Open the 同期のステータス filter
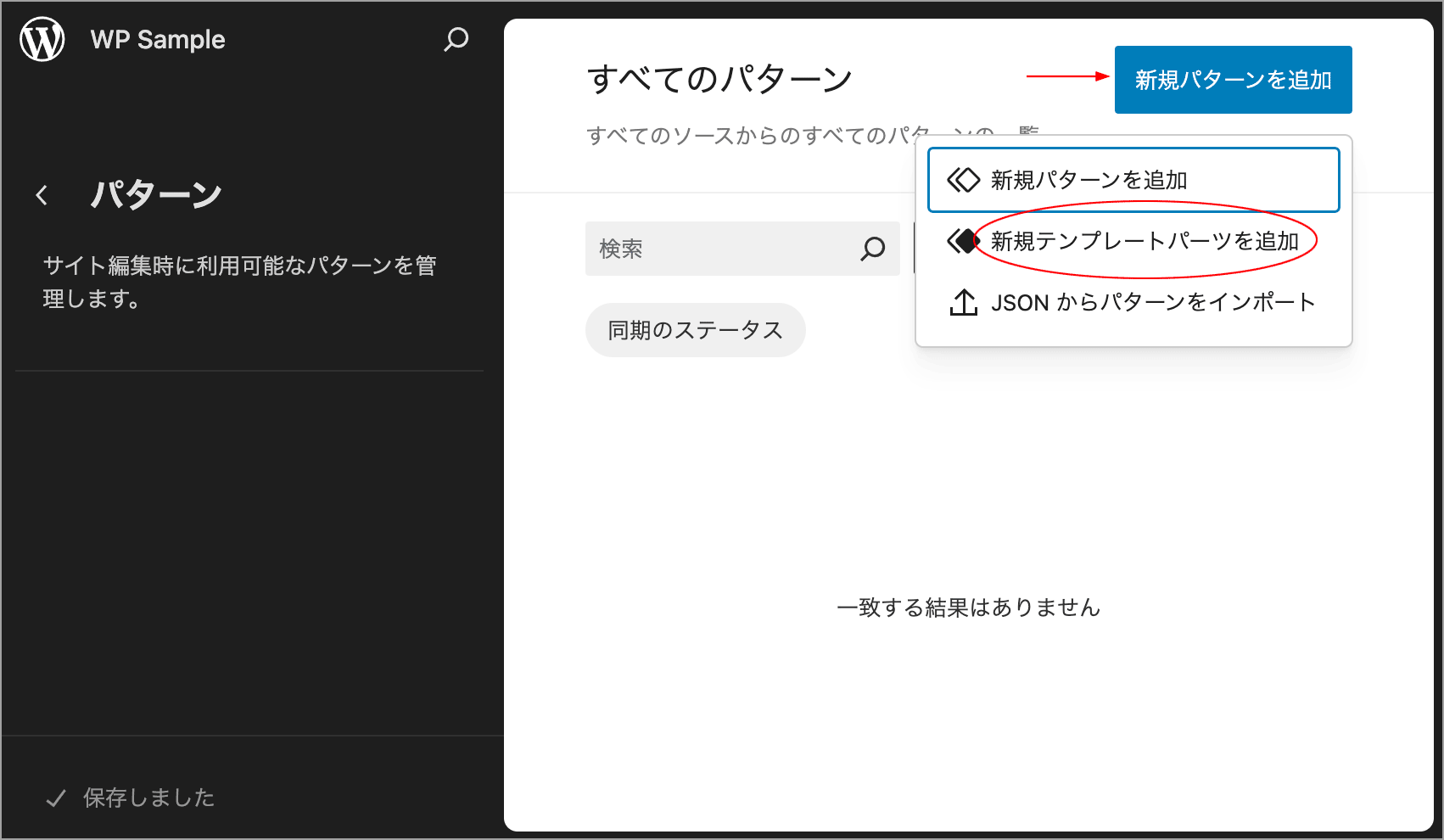Screen dimensions: 1444x840 click(x=695, y=330)
